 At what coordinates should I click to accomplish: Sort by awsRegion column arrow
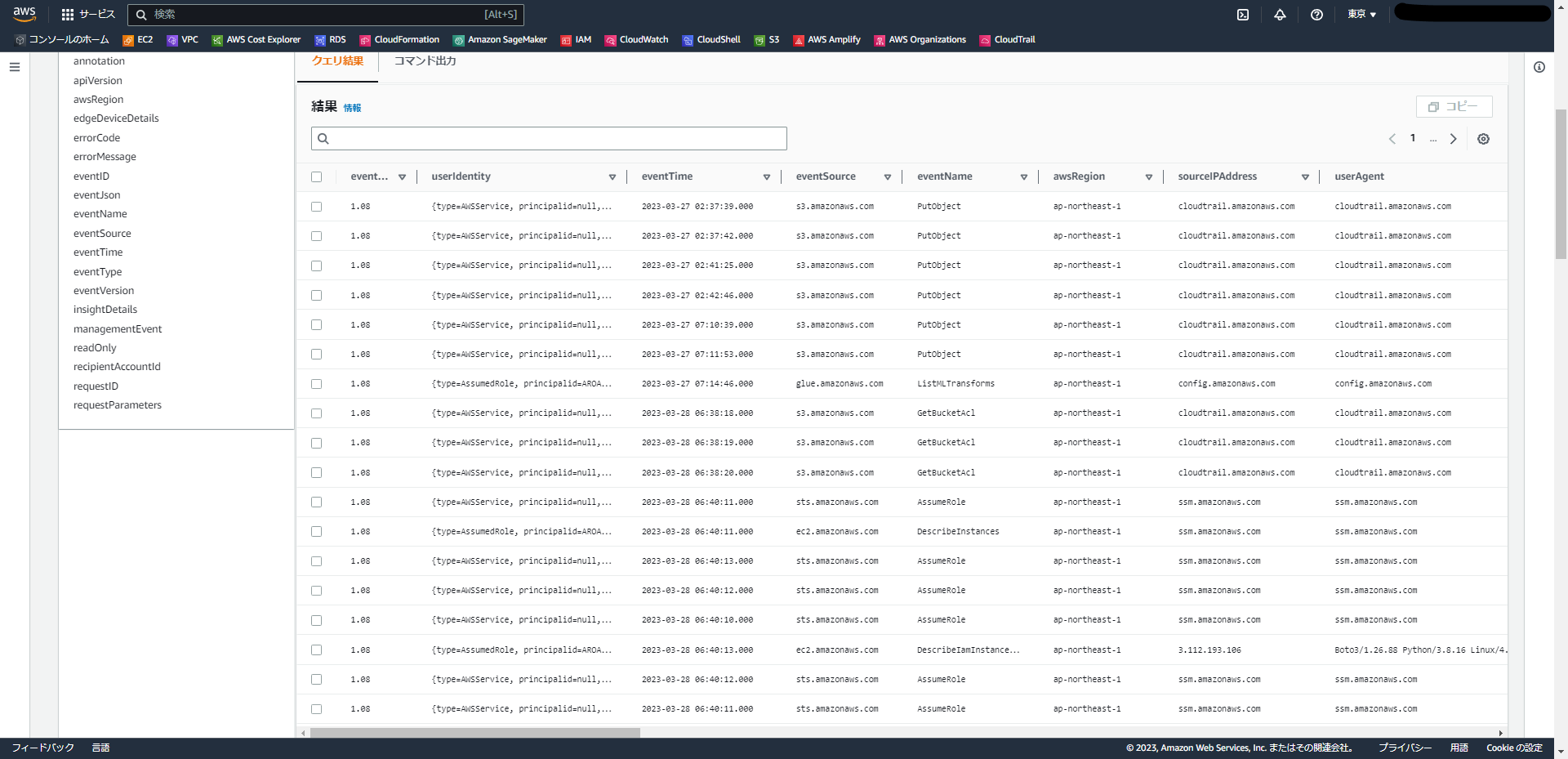[1149, 177]
